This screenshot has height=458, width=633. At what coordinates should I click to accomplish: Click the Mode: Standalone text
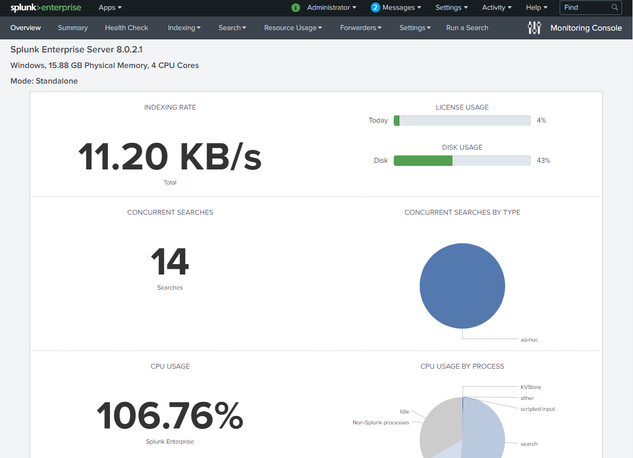click(44, 81)
